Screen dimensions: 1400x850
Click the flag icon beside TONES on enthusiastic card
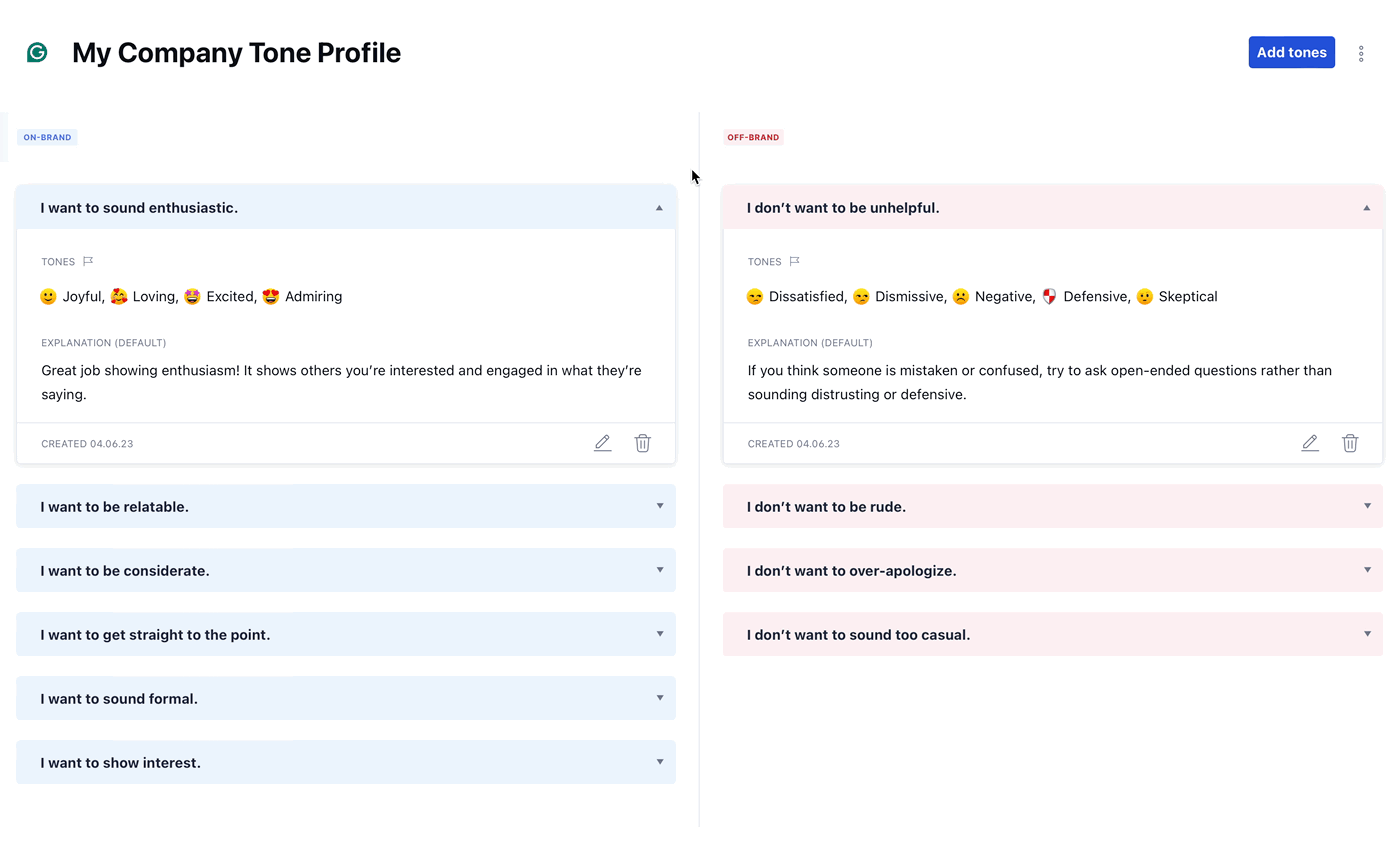pyautogui.click(x=88, y=261)
